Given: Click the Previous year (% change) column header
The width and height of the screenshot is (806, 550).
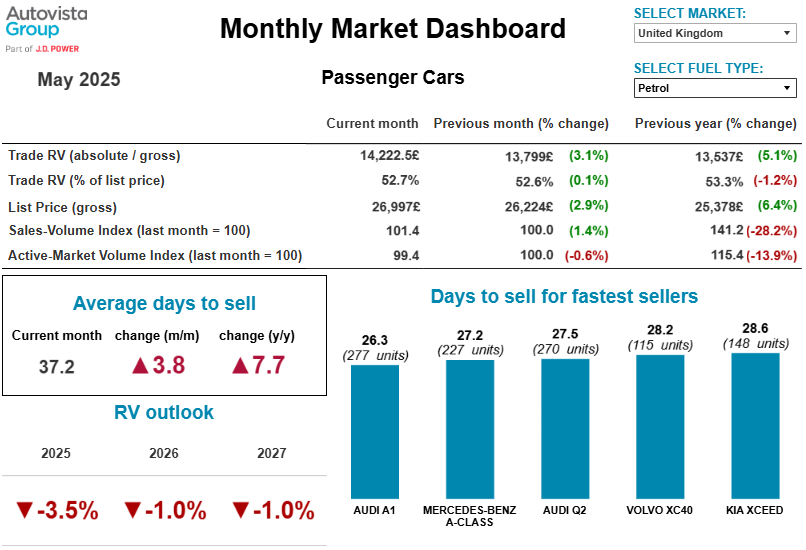Looking at the screenshot, I should (x=715, y=124).
